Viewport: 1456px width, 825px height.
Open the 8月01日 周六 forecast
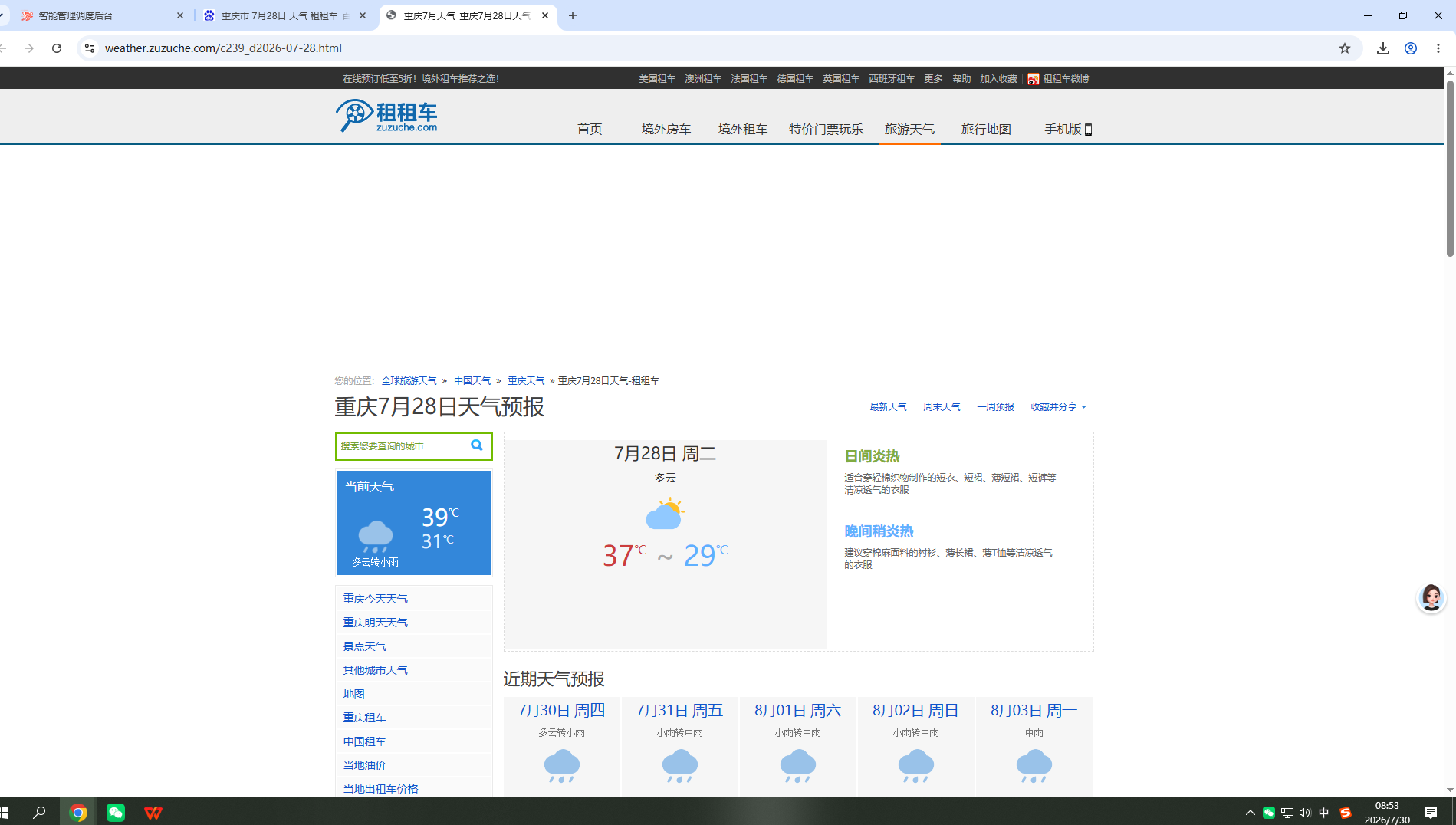point(797,711)
